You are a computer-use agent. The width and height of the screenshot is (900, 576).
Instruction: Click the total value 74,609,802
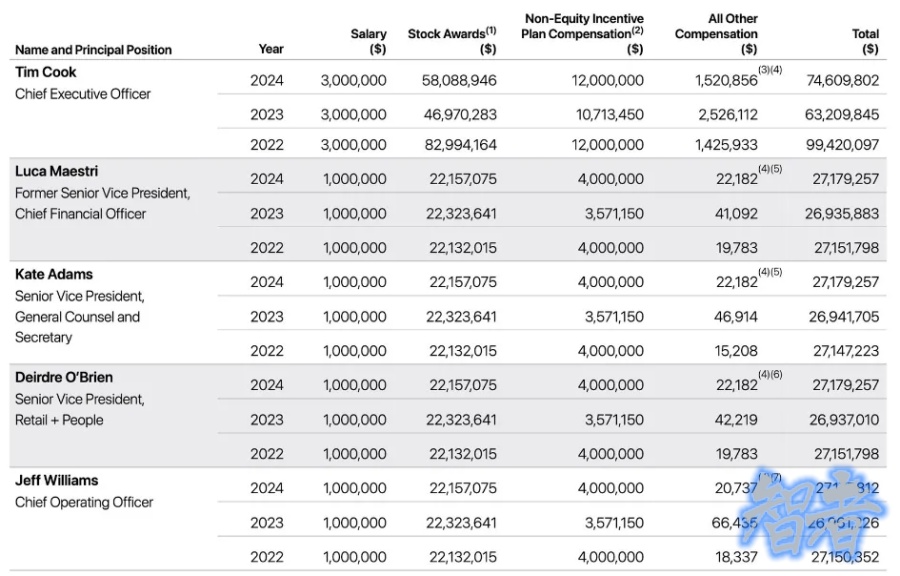[843, 80]
